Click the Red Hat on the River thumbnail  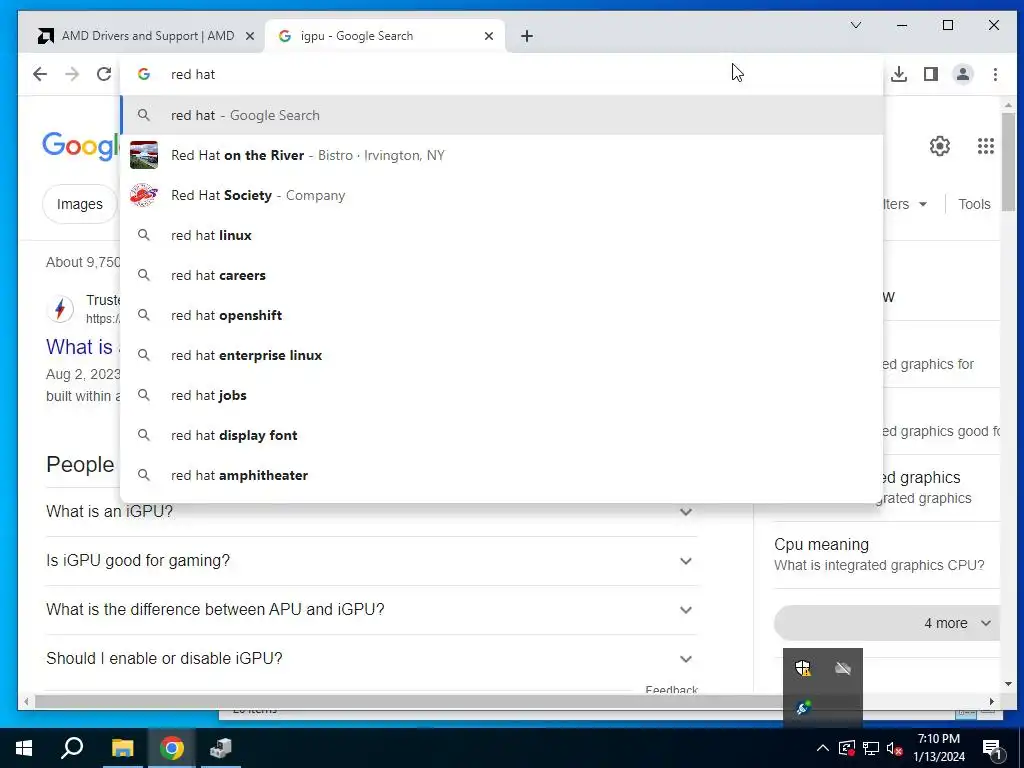point(144,155)
